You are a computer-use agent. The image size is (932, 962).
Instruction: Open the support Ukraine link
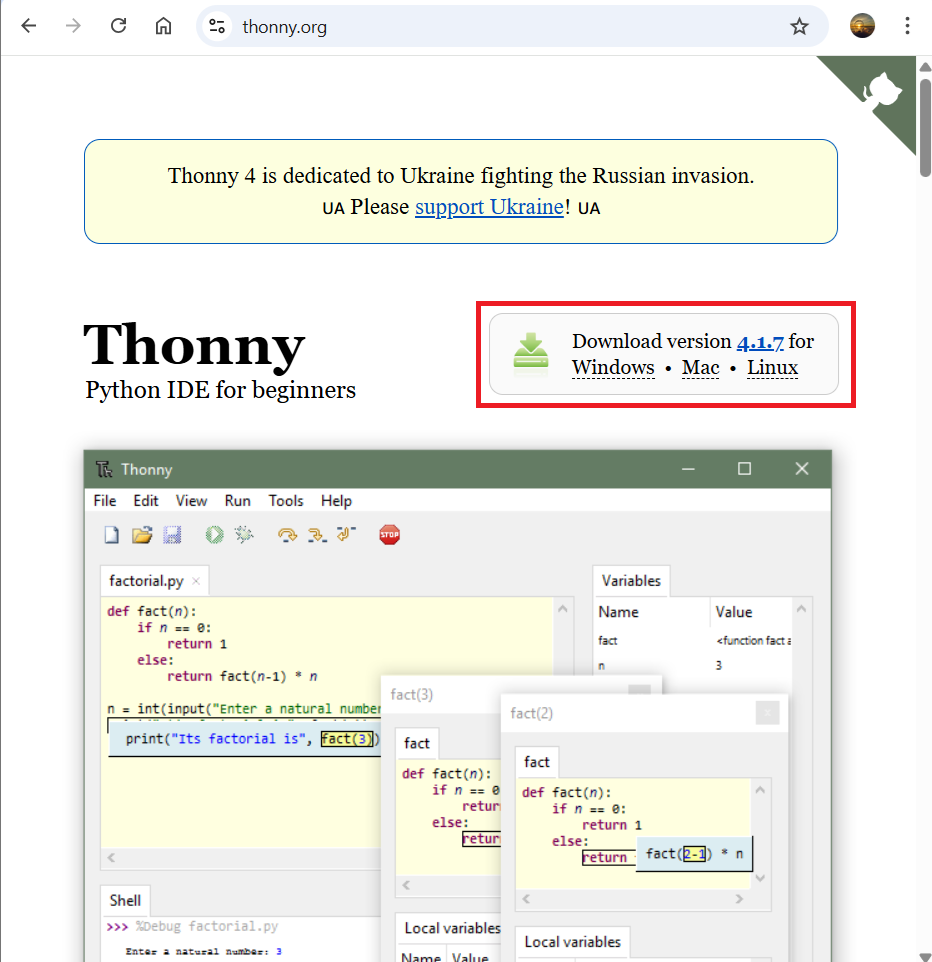(488, 207)
